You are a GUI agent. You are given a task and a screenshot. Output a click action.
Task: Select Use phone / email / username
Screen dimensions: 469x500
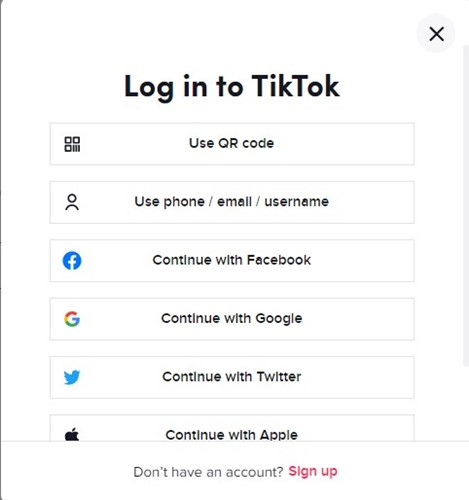(232, 202)
